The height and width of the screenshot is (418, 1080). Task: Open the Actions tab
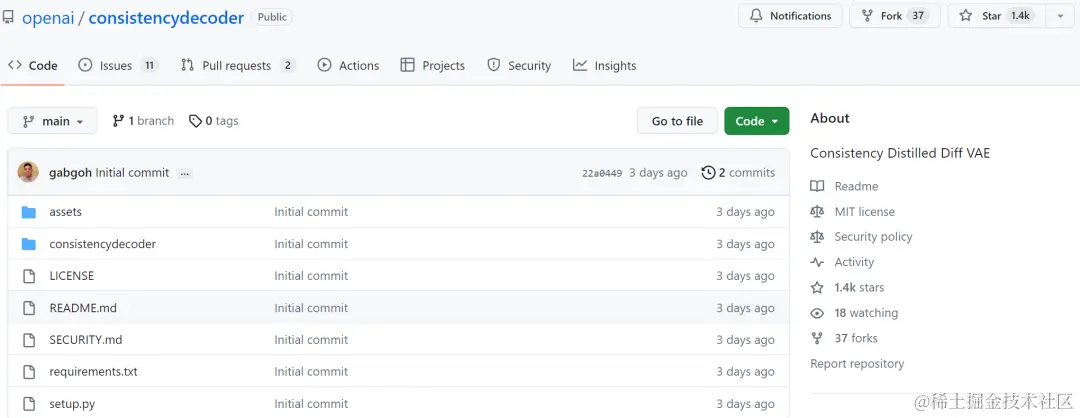click(x=348, y=65)
